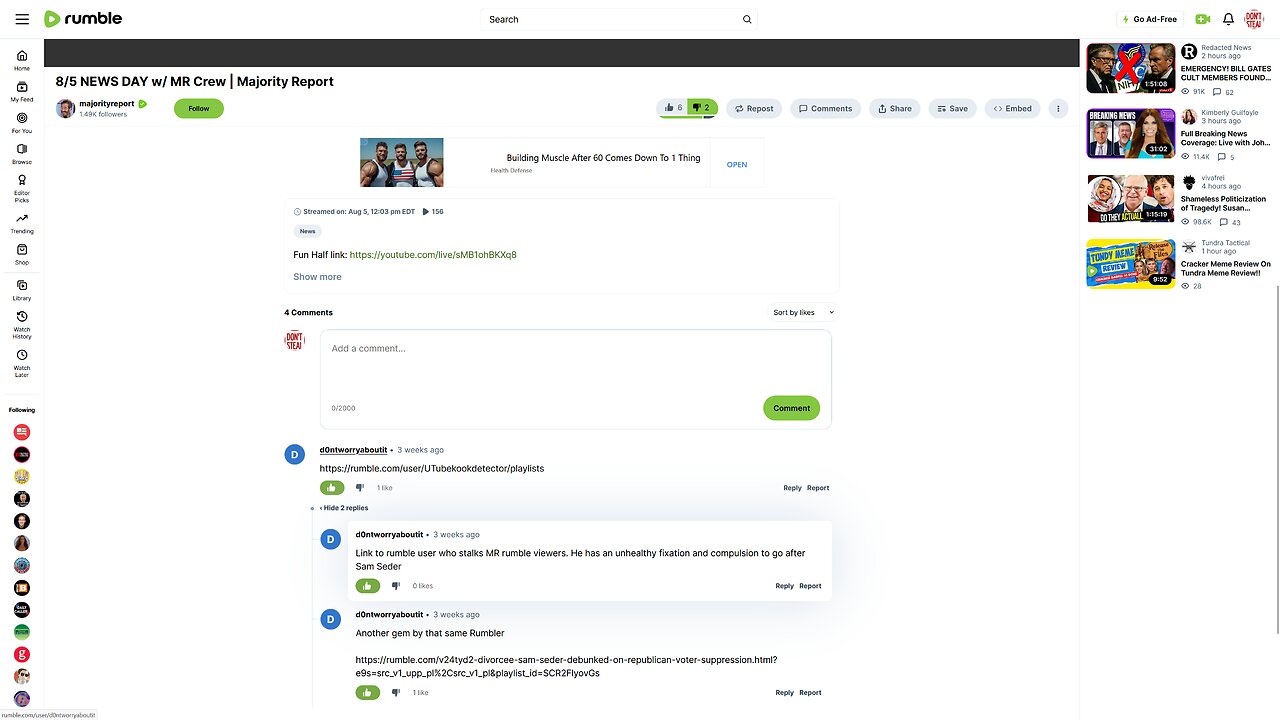Image resolution: width=1280 pixels, height=720 pixels.
Task: Collapse the replies with Hide 2 replies
Action: click(x=344, y=508)
